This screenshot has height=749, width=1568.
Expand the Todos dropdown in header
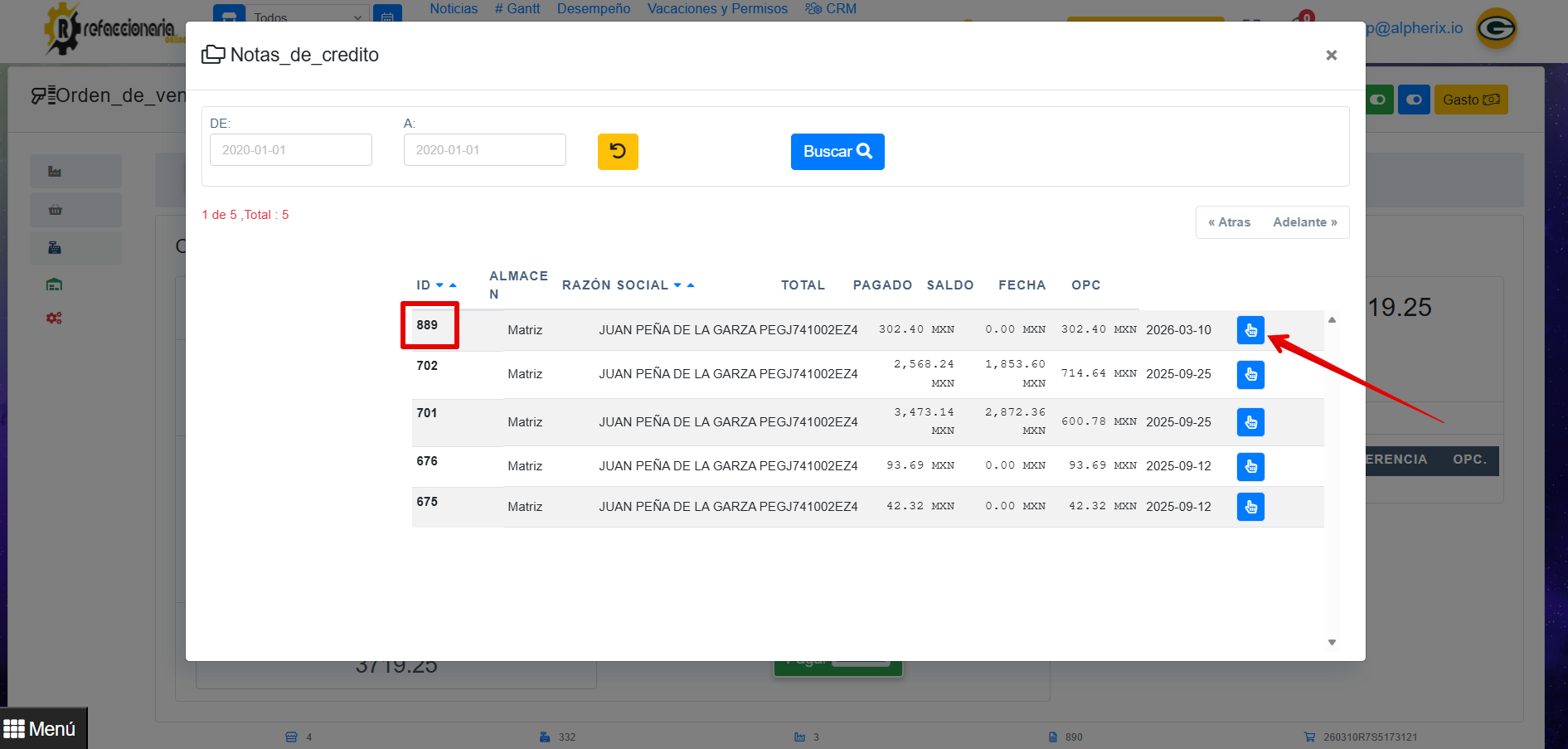[x=307, y=17]
